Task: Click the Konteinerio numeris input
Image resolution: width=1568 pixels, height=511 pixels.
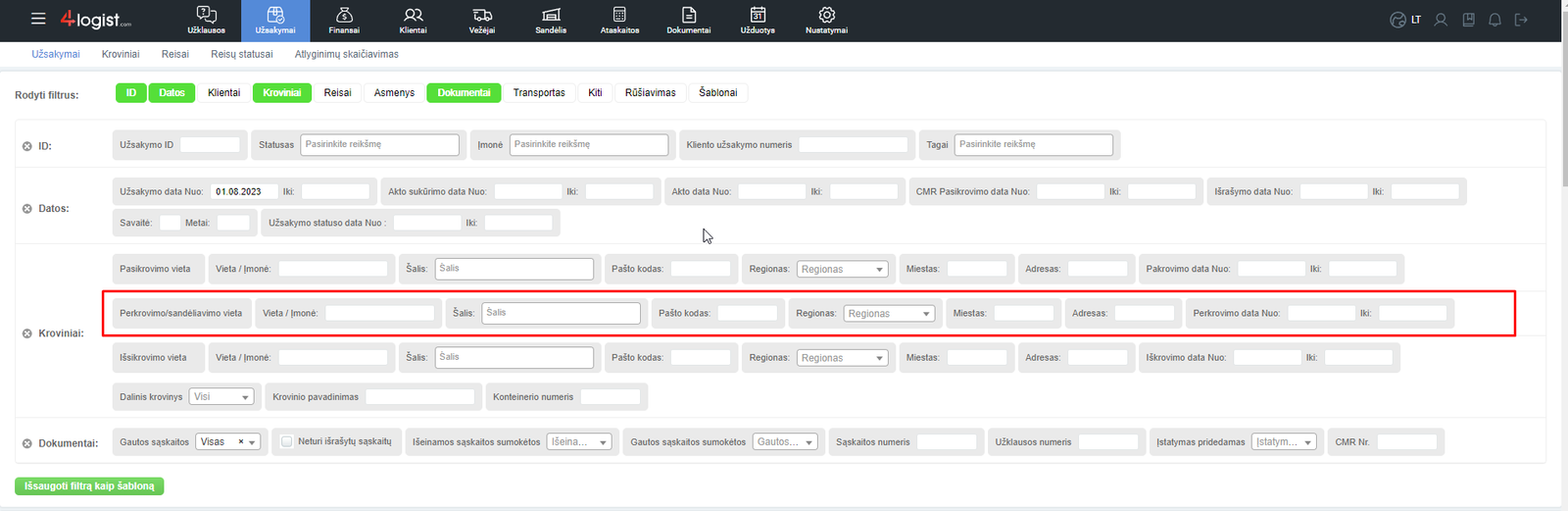Action: tap(611, 397)
